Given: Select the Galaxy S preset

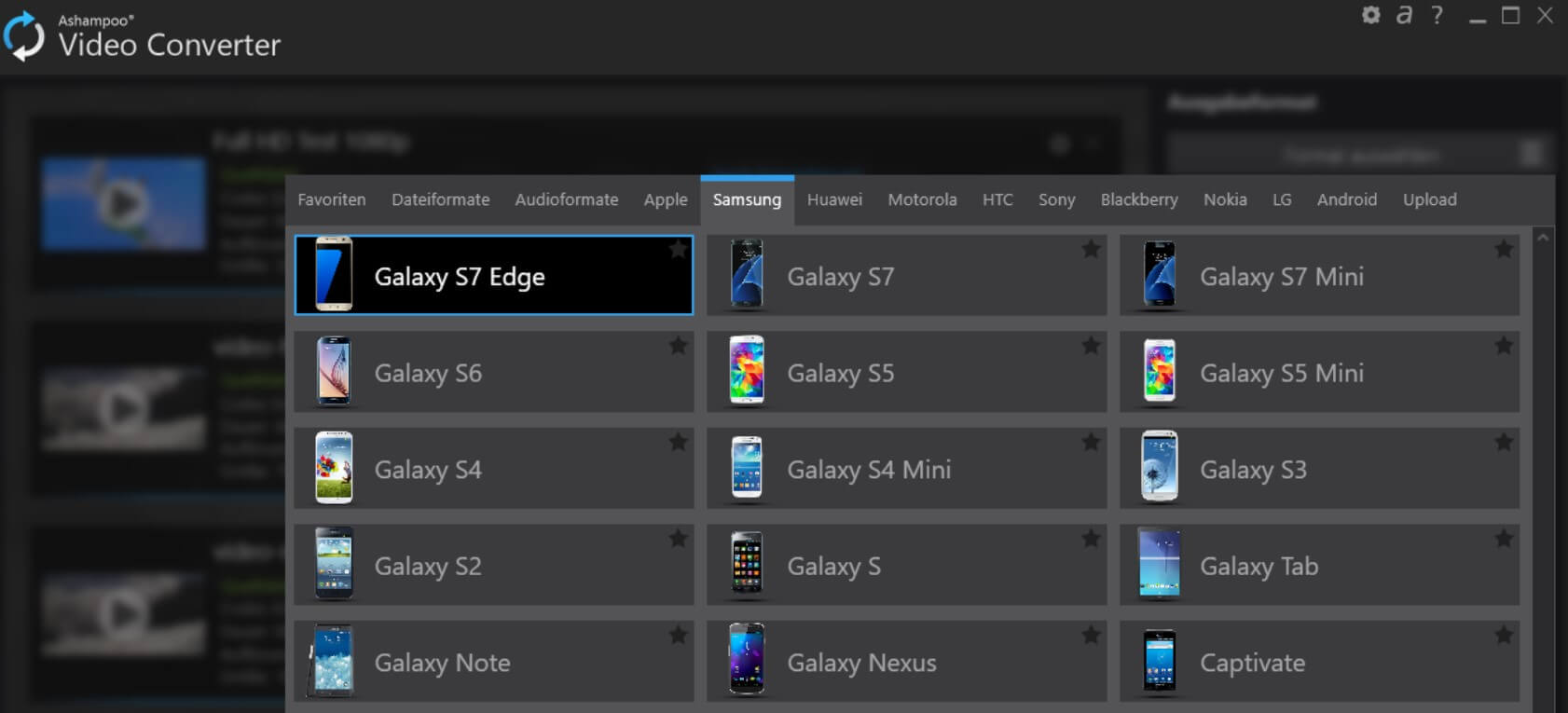Looking at the screenshot, I should pos(906,565).
